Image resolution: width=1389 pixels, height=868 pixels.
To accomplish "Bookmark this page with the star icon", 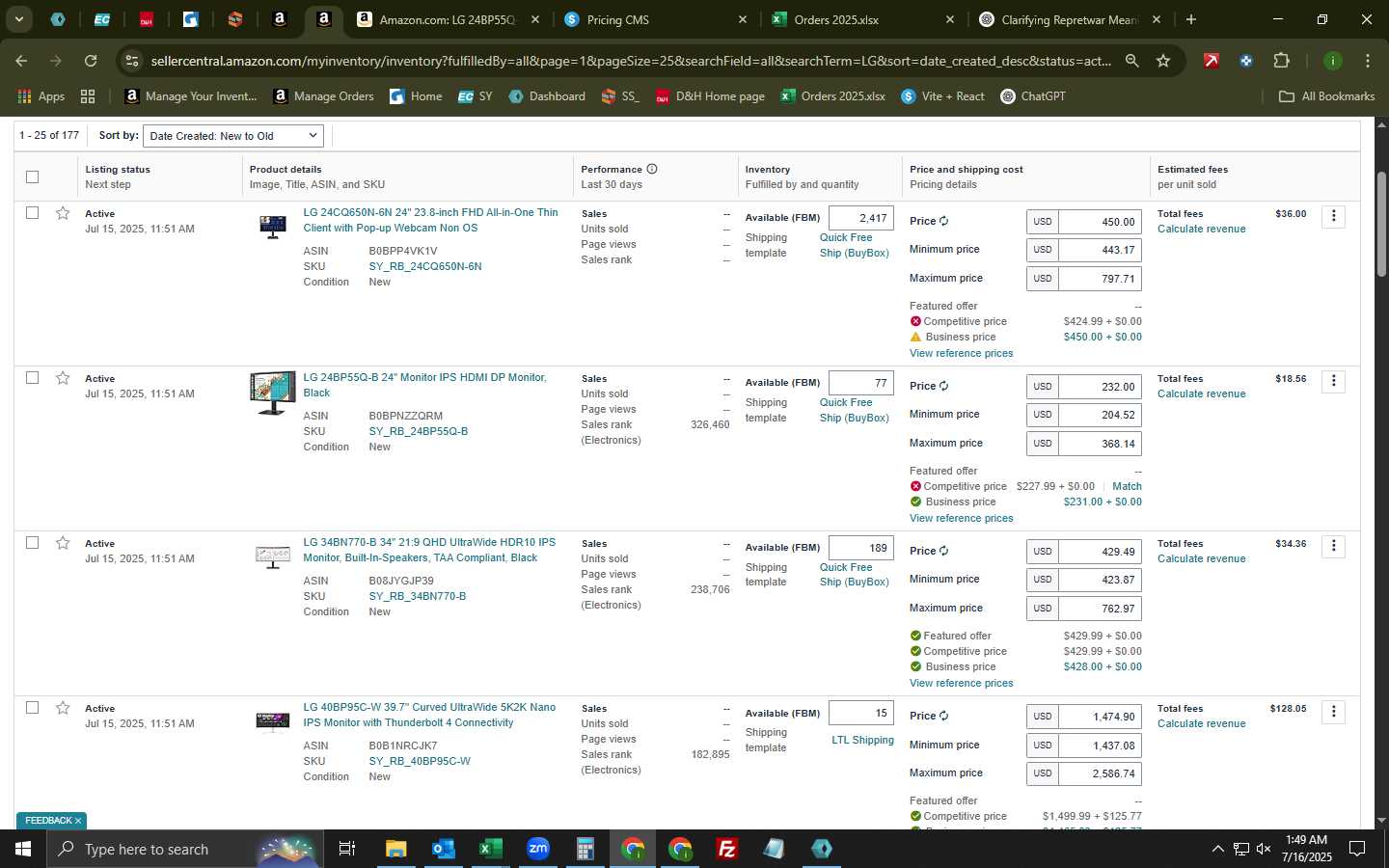I will click(1163, 61).
